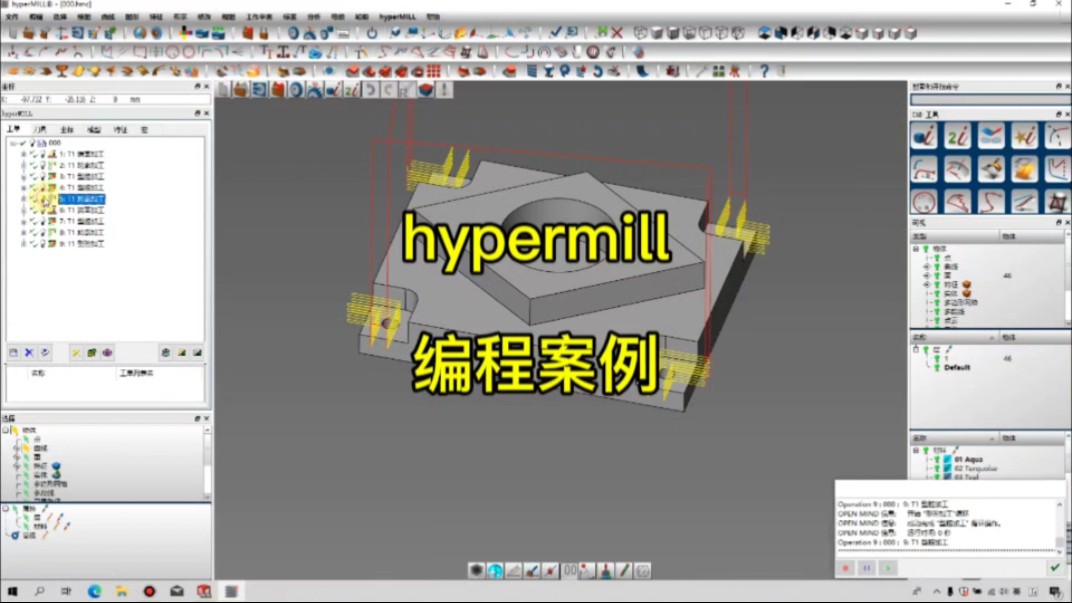The width and height of the screenshot is (1072, 603).
Task: Expand the 000 job root node
Action: point(13,143)
